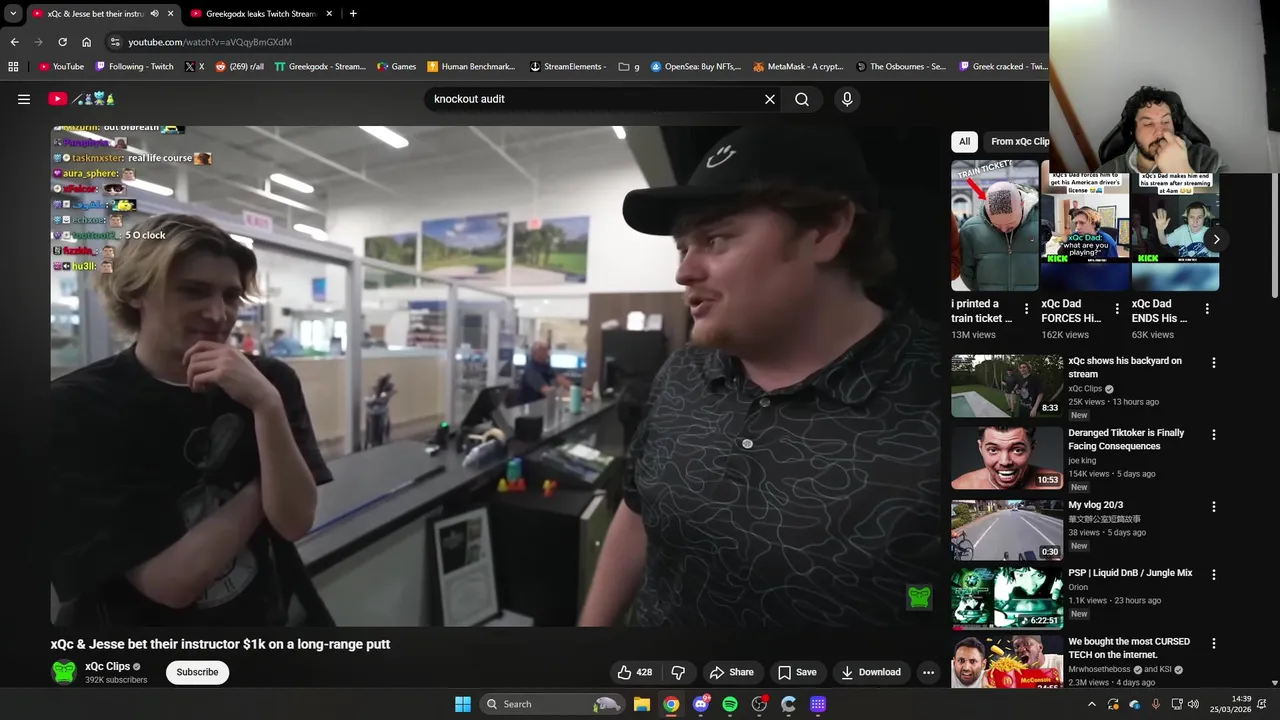Open 'i printed a train ticket' short
Viewport: 1280px width, 720px height.
coord(994,225)
